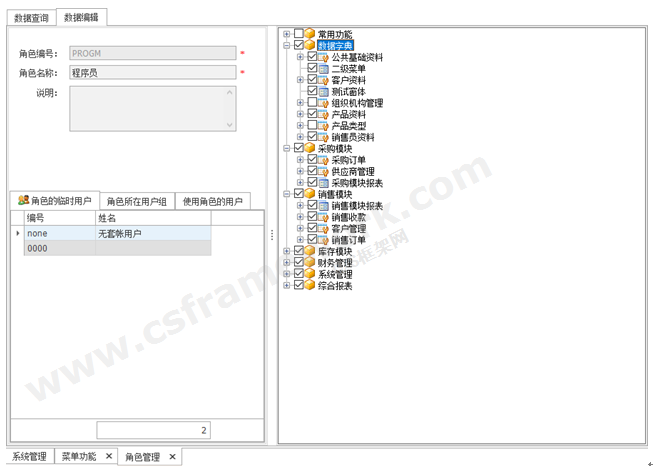Click the 组织机构管理 form icon
This screenshot has width=653, height=466.
(x=323, y=103)
